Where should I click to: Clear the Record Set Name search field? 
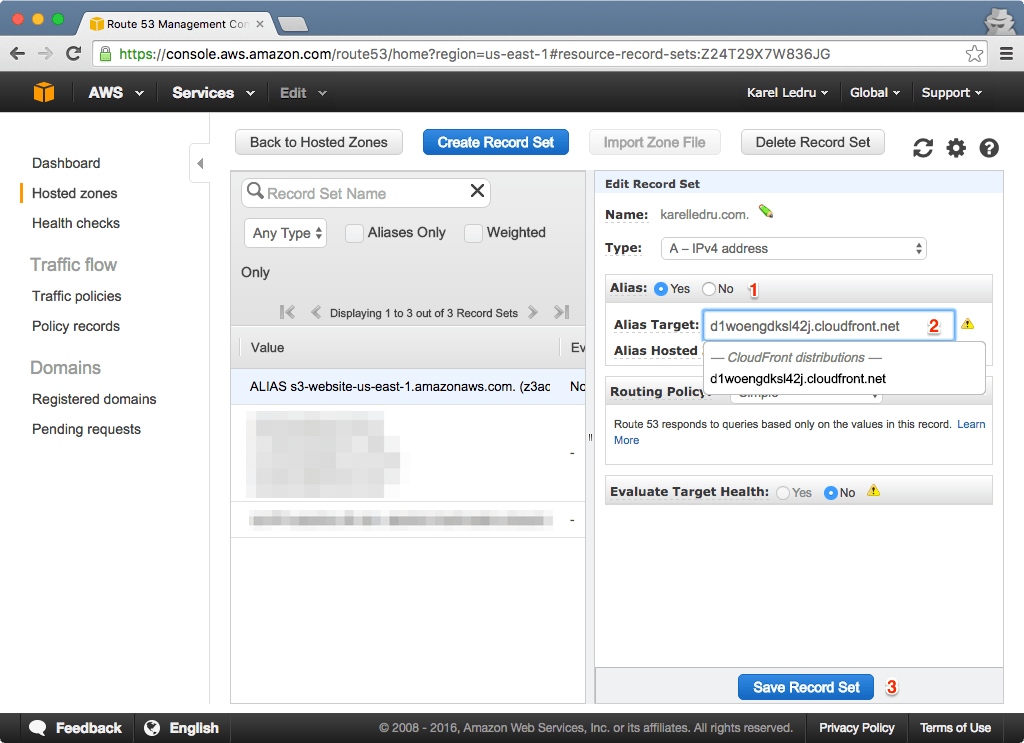coord(477,192)
